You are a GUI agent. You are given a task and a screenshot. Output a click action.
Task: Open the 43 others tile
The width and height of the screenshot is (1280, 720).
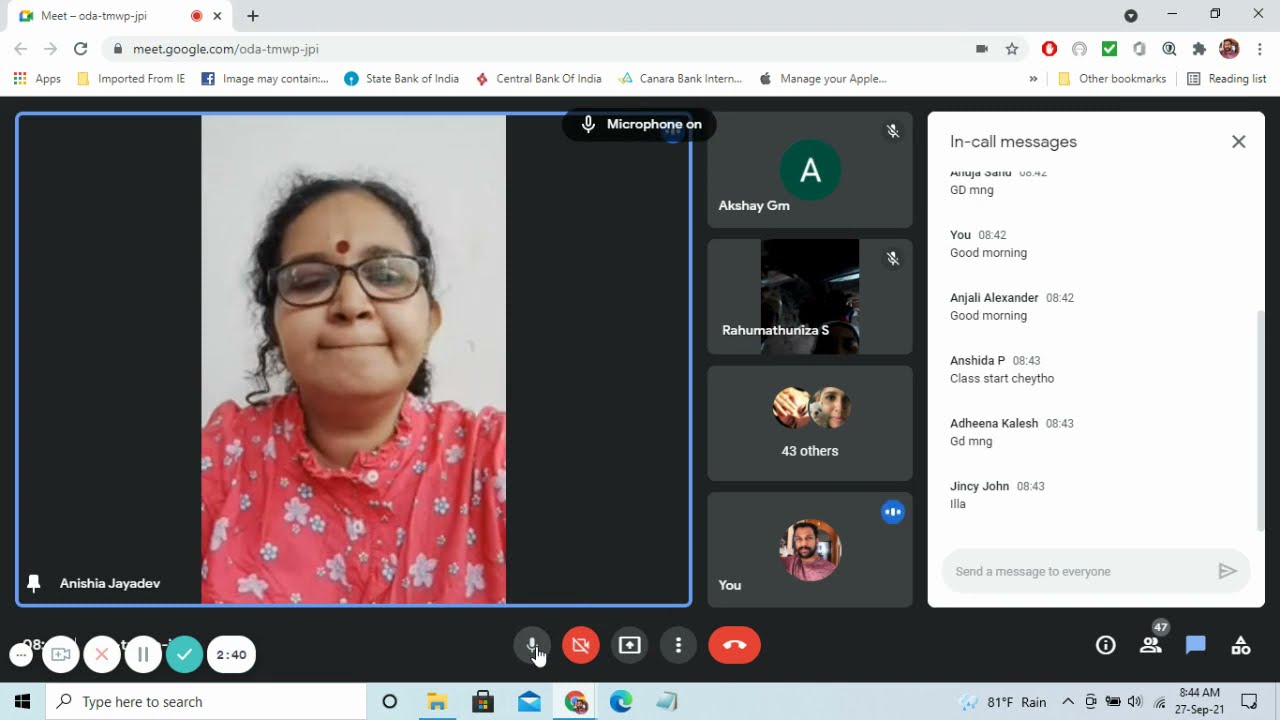(810, 423)
